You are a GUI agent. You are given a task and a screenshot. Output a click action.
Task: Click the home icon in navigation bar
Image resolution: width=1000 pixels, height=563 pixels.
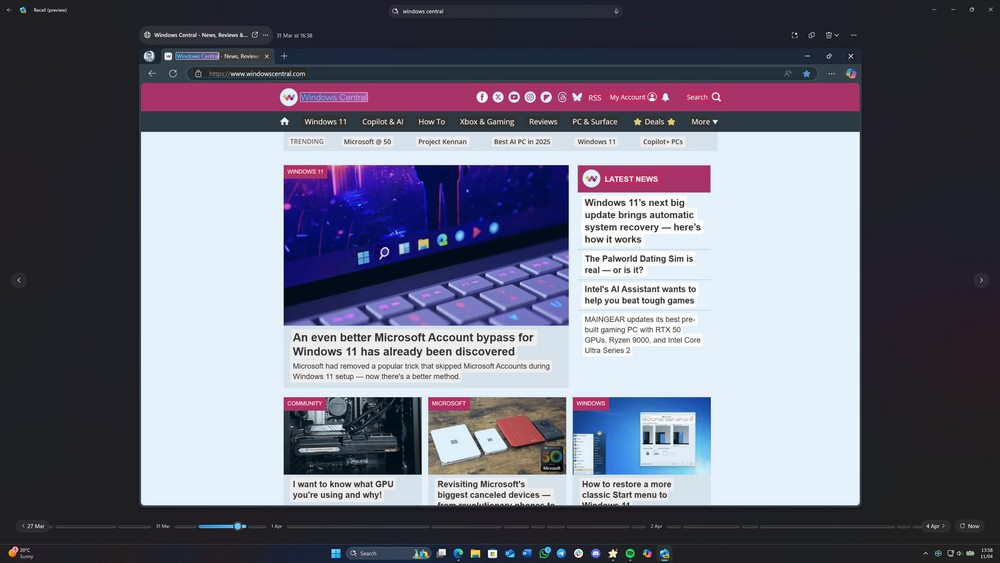click(x=285, y=122)
